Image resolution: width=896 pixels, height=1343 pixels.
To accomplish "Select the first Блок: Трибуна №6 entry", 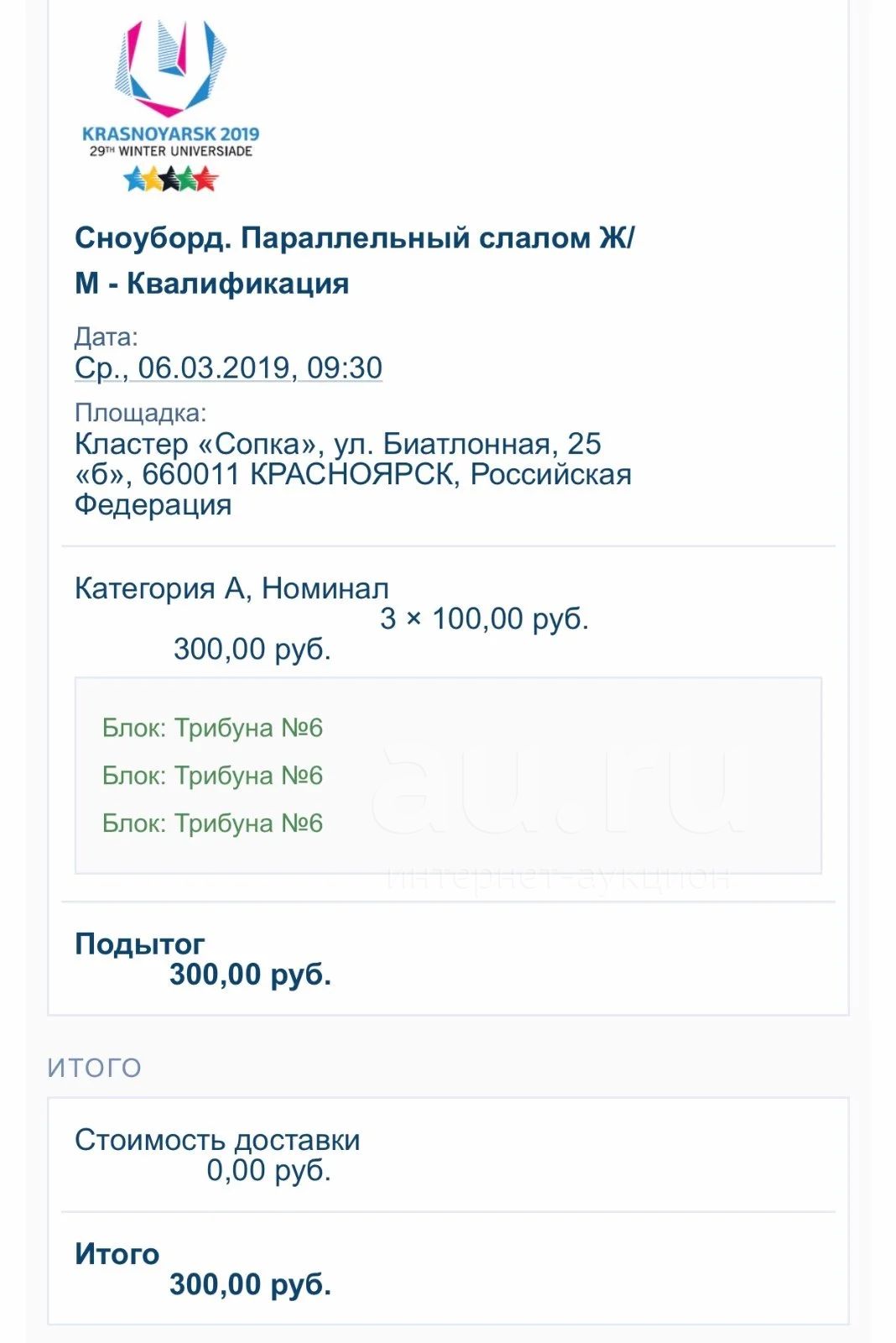I will (x=212, y=728).
